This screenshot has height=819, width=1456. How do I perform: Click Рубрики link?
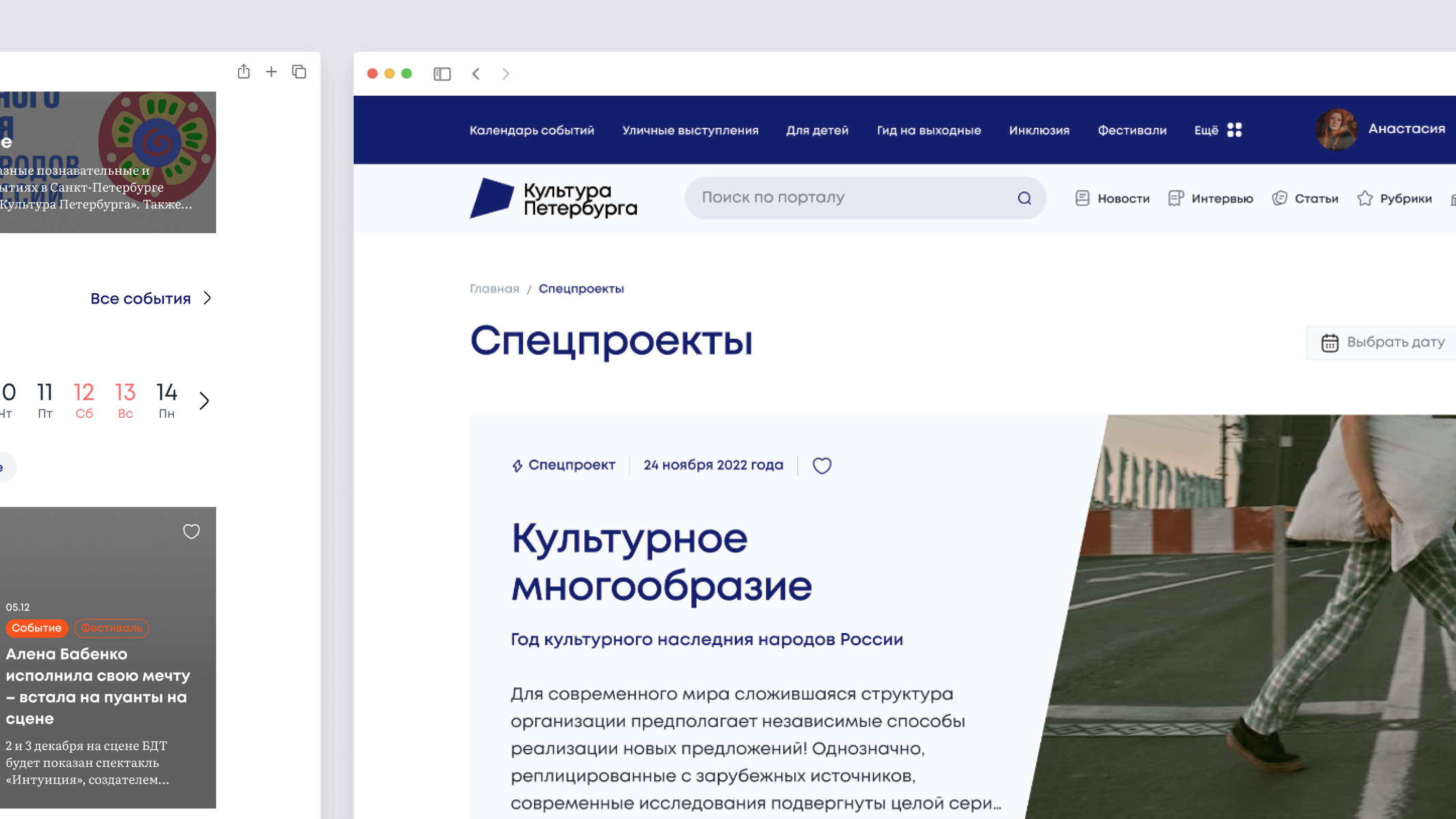(x=1406, y=199)
